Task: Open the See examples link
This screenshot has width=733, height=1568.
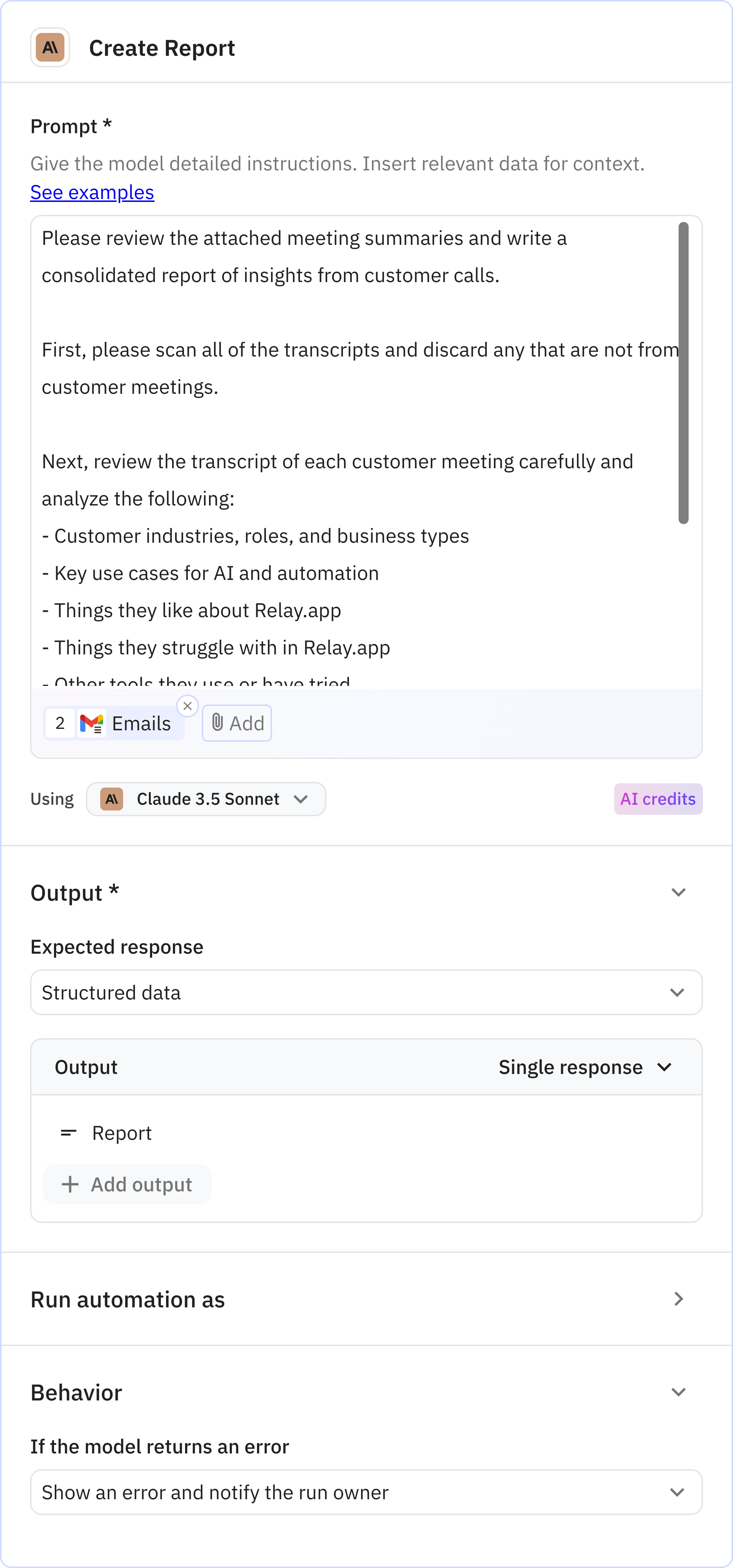Action: (x=92, y=192)
